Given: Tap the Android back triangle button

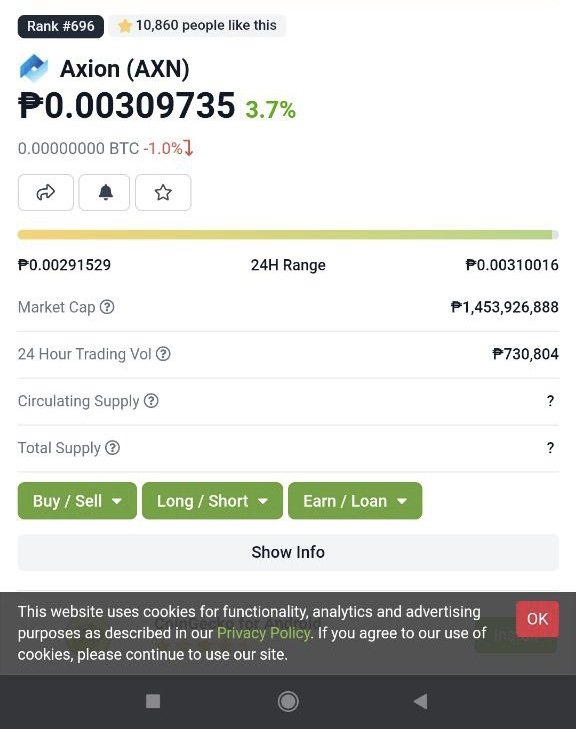Looking at the screenshot, I should [421, 701].
